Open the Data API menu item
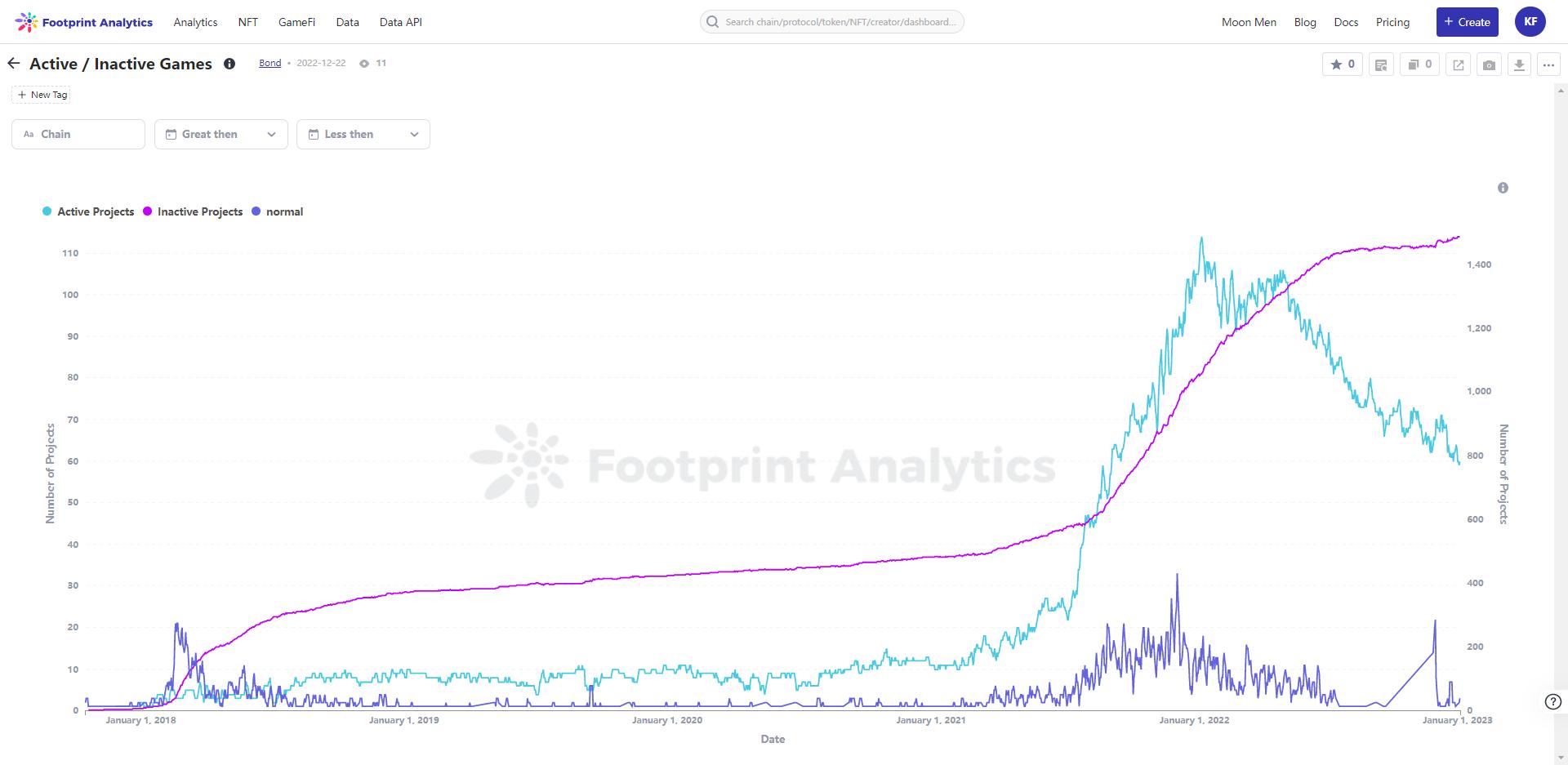Viewport: 1568px width, 765px height. point(400,22)
